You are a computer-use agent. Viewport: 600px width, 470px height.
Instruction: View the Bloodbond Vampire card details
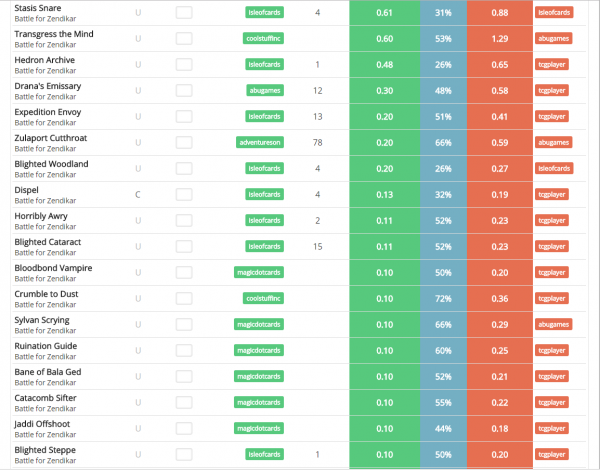54,267
